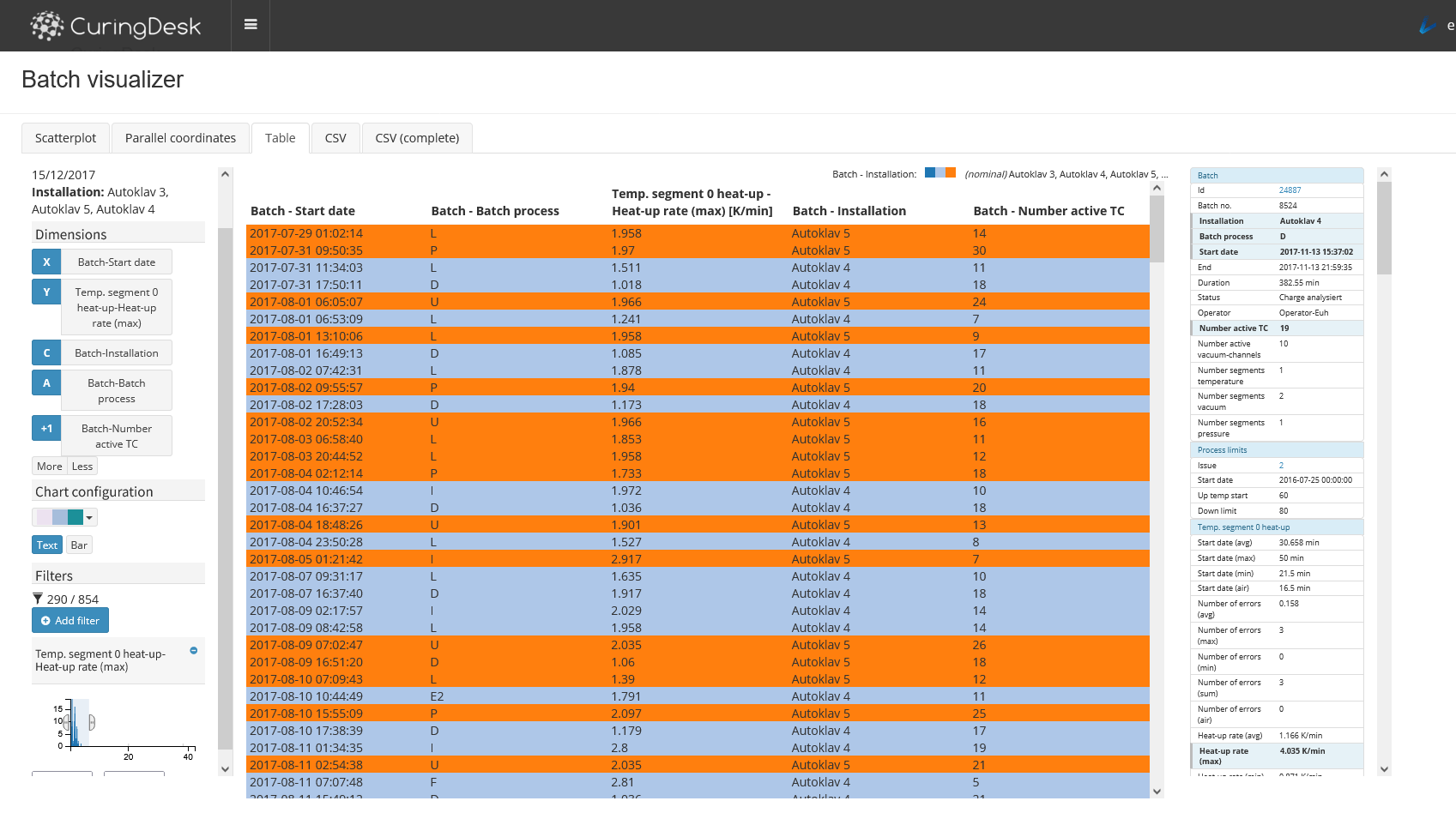Screen dimensions: 1456x819
Task: Click the CuringDesk logo
Action: coord(116,27)
